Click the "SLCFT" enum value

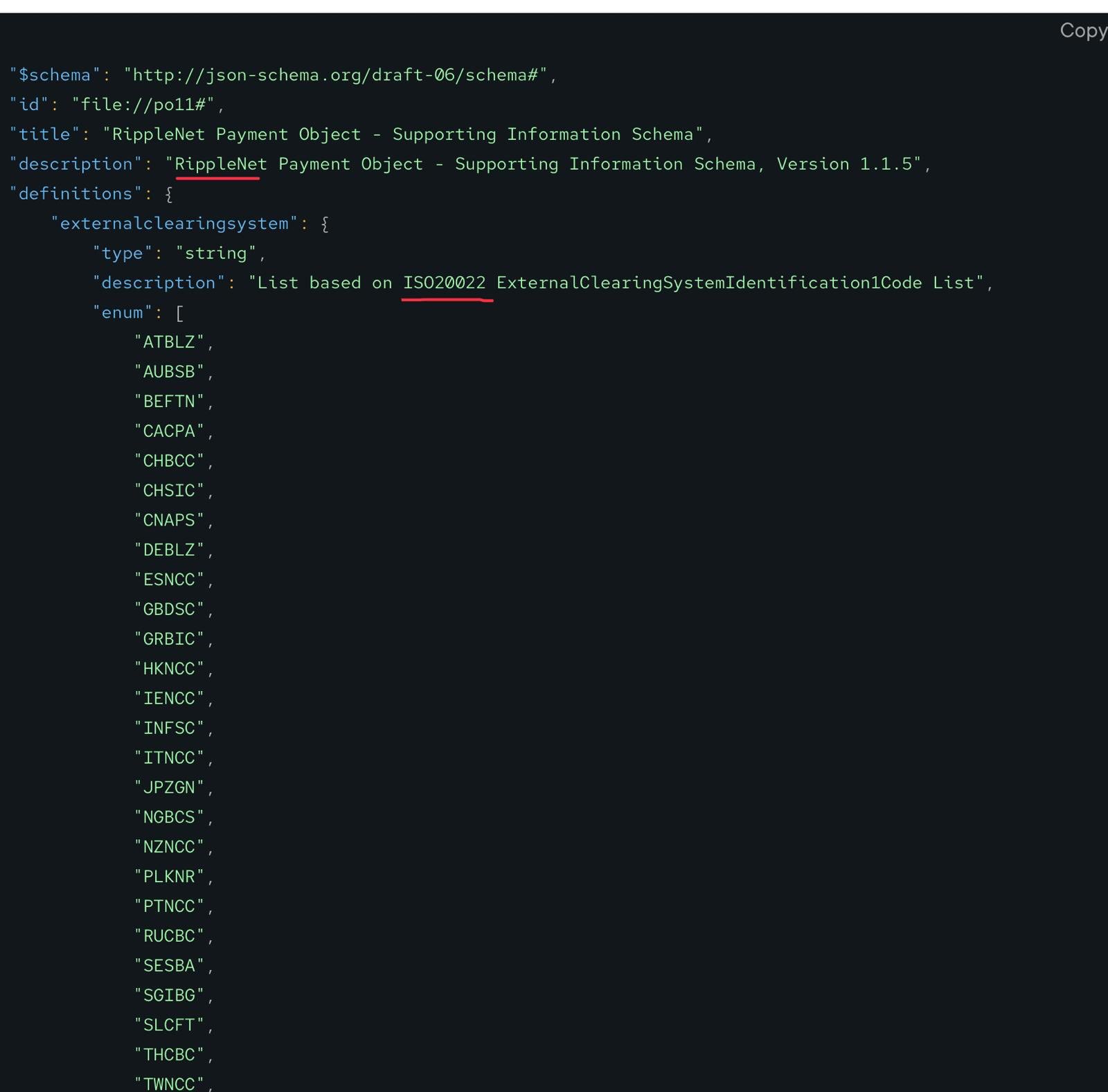click(x=170, y=1026)
